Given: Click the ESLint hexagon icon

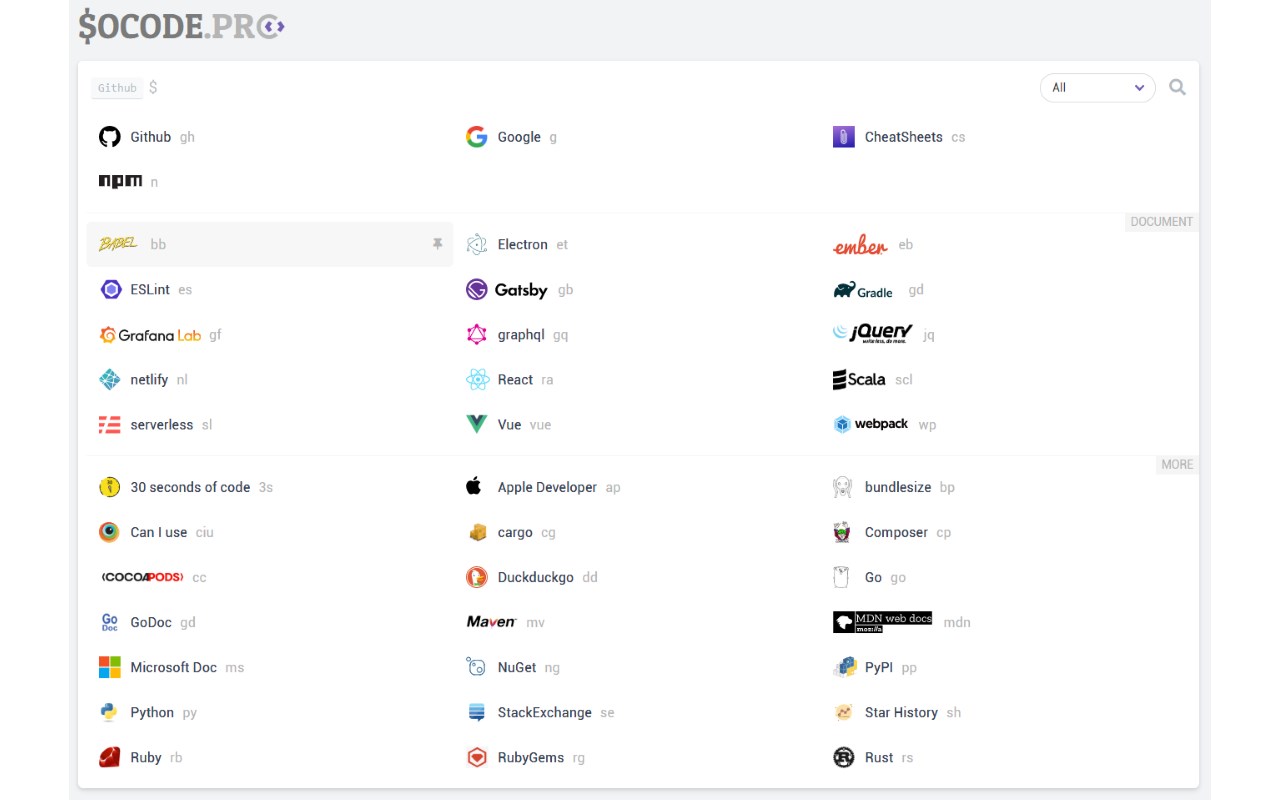Looking at the screenshot, I should click(x=110, y=290).
